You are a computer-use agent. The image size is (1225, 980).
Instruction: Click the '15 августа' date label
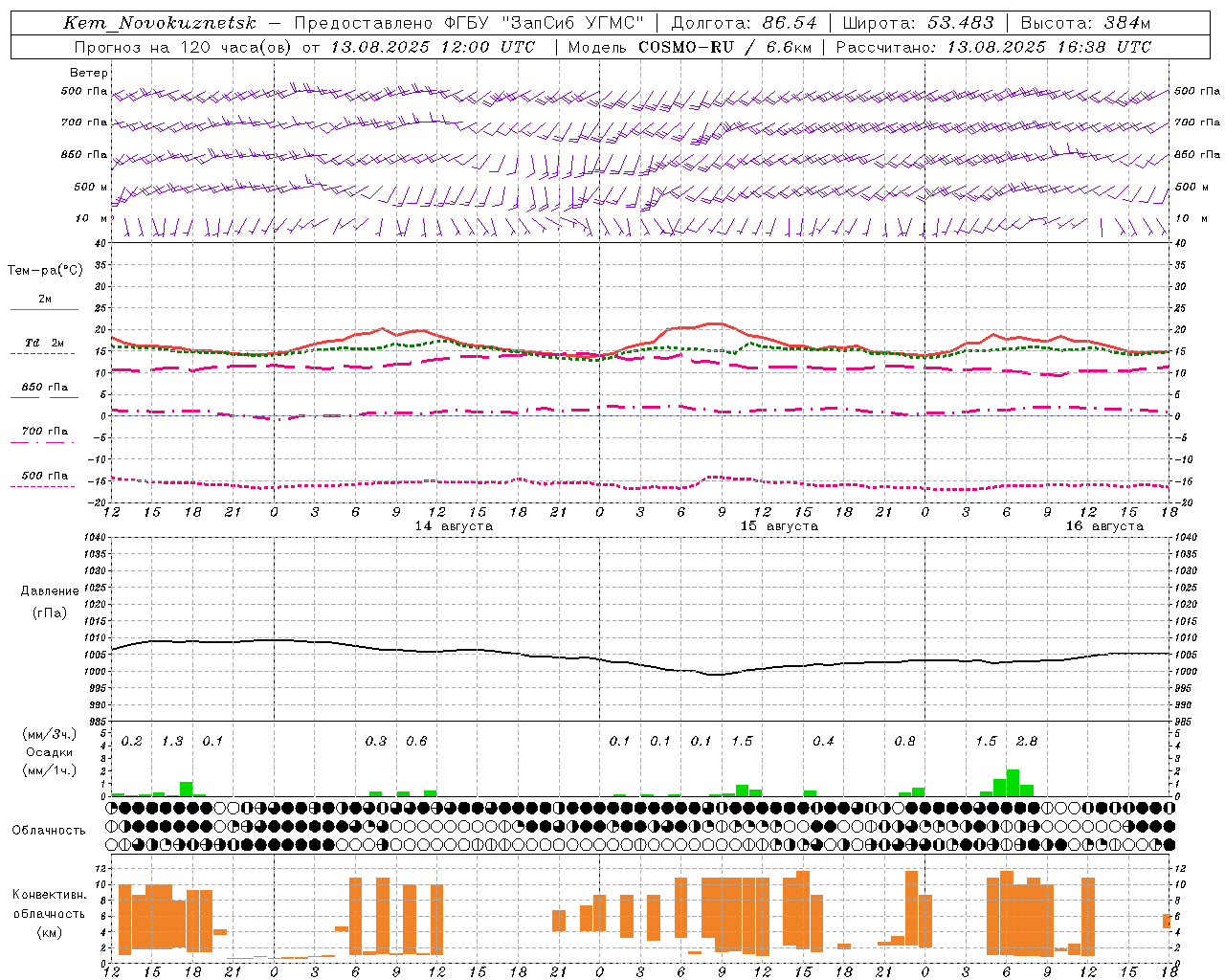[x=779, y=526]
